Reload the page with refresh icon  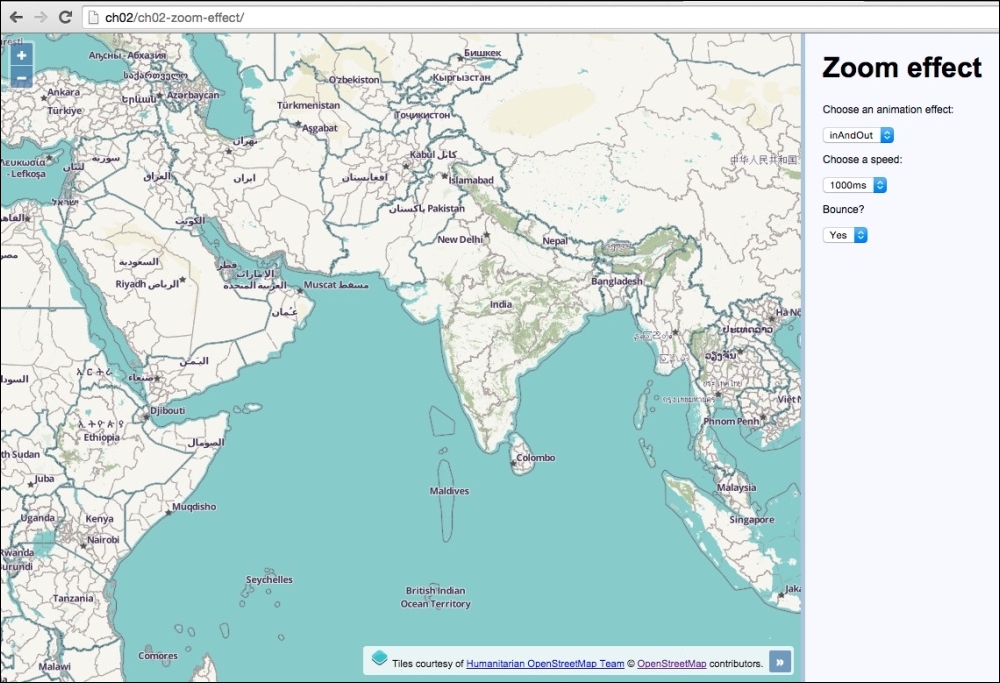pyautogui.click(x=65, y=17)
